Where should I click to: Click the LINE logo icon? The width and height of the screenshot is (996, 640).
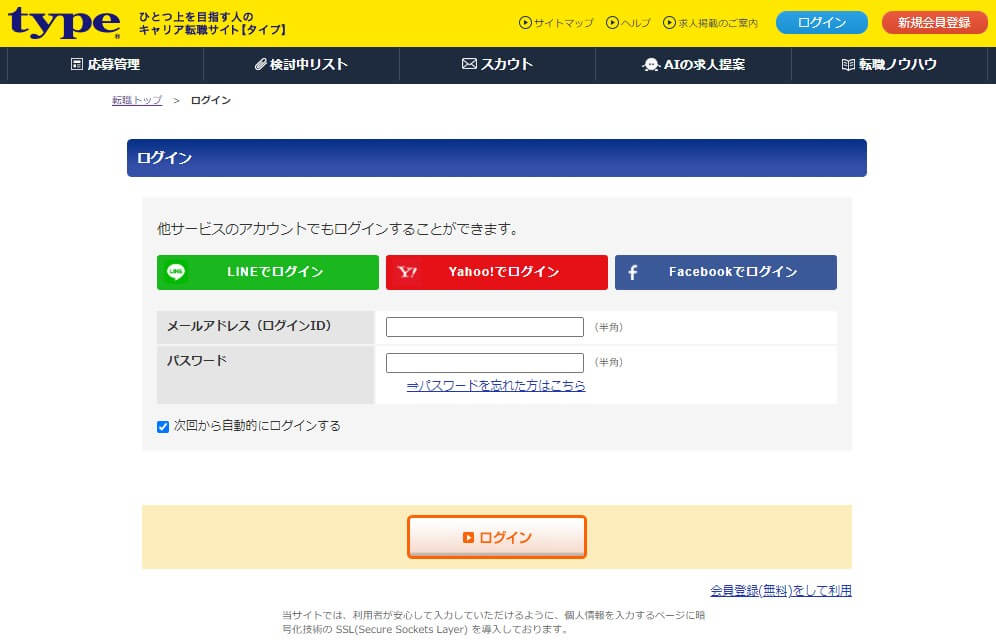[177, 272]
